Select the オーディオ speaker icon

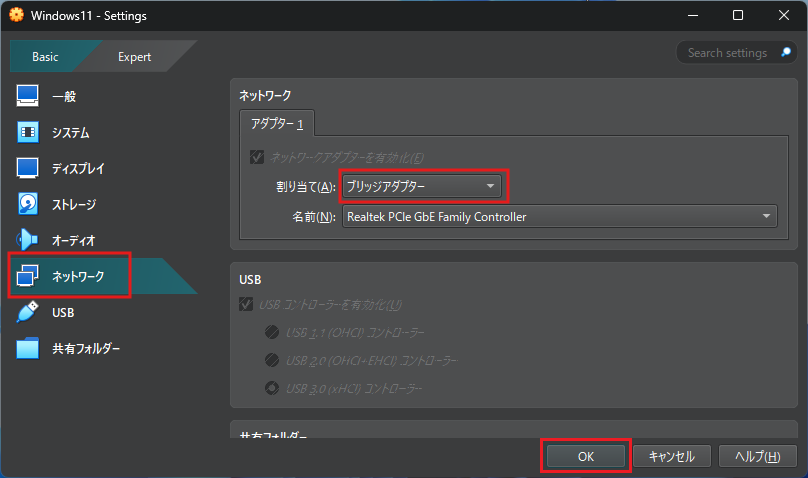(x=27, y=240)
